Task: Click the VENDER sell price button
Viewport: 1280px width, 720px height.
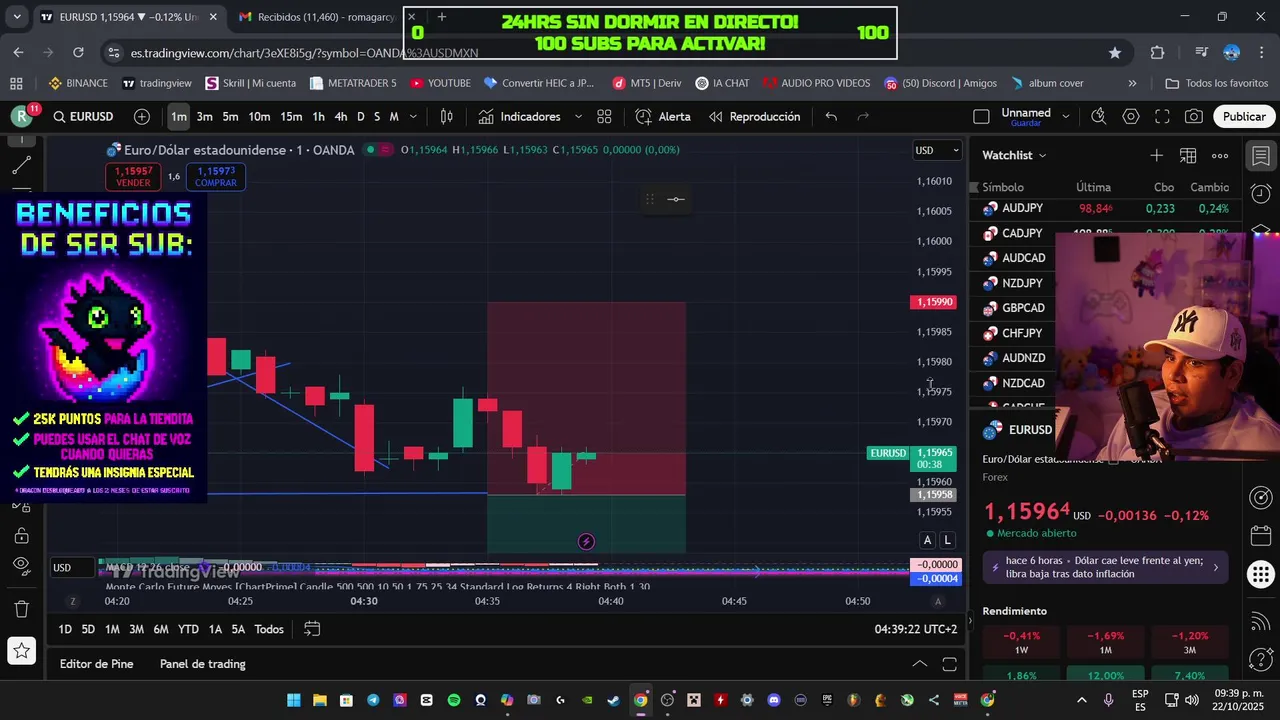Action: (133, 177)
